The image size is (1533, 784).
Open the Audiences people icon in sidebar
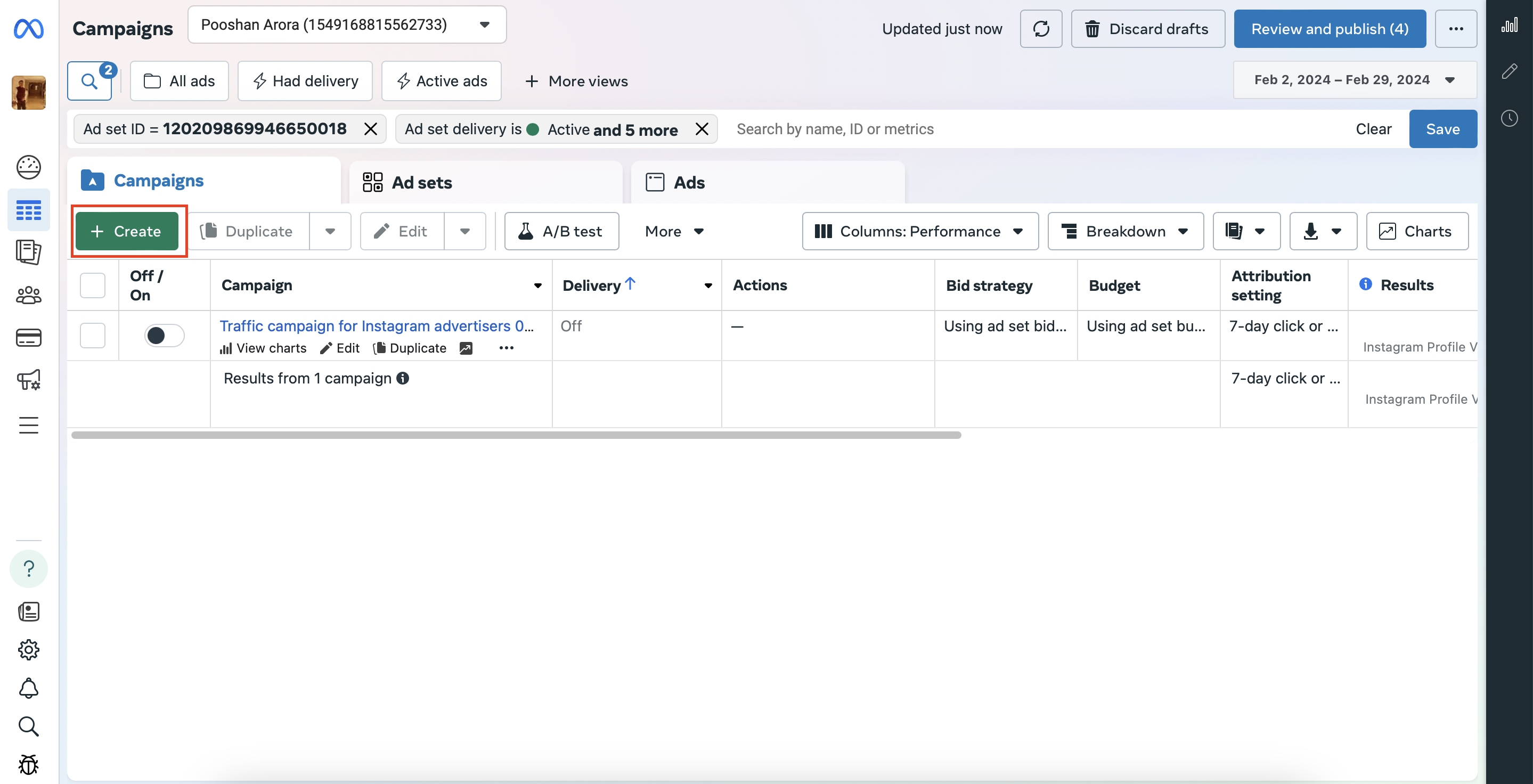click(x=29, y=295)
